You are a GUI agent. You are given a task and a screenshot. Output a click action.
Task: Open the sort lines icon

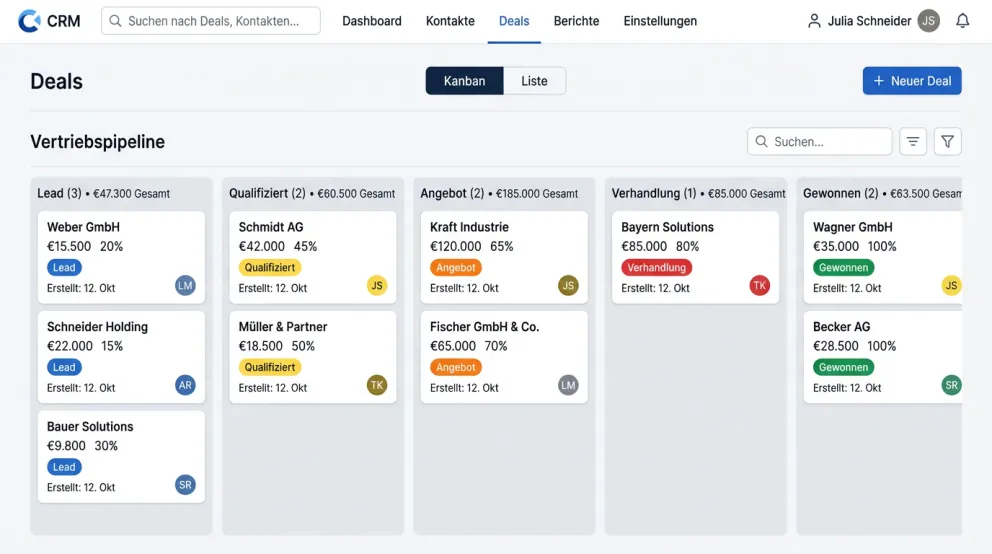pos(913,142)
